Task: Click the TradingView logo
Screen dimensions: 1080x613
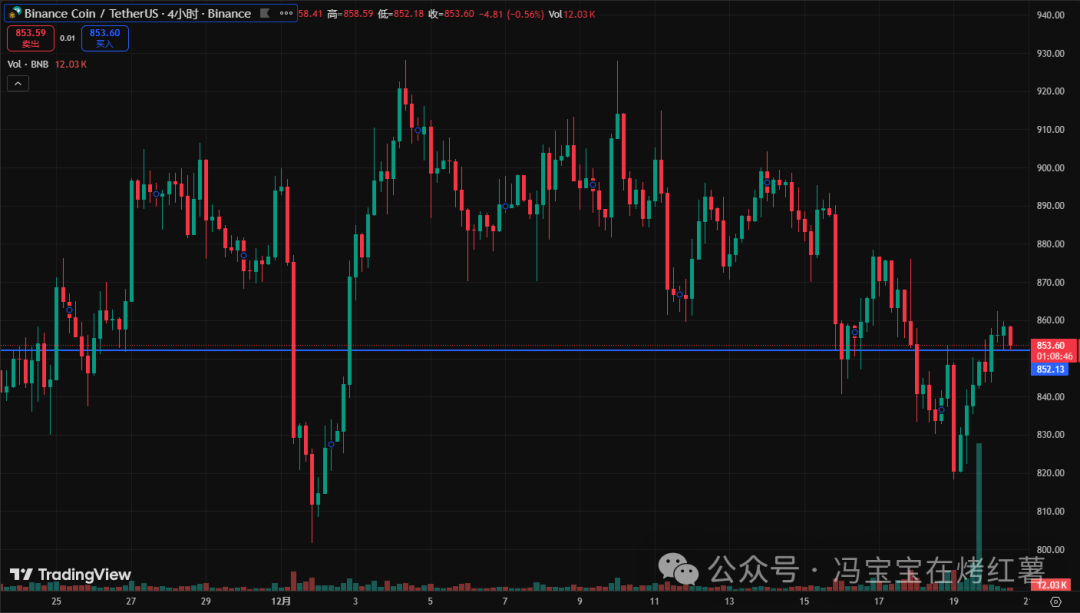Action: (x=70, y=575)
